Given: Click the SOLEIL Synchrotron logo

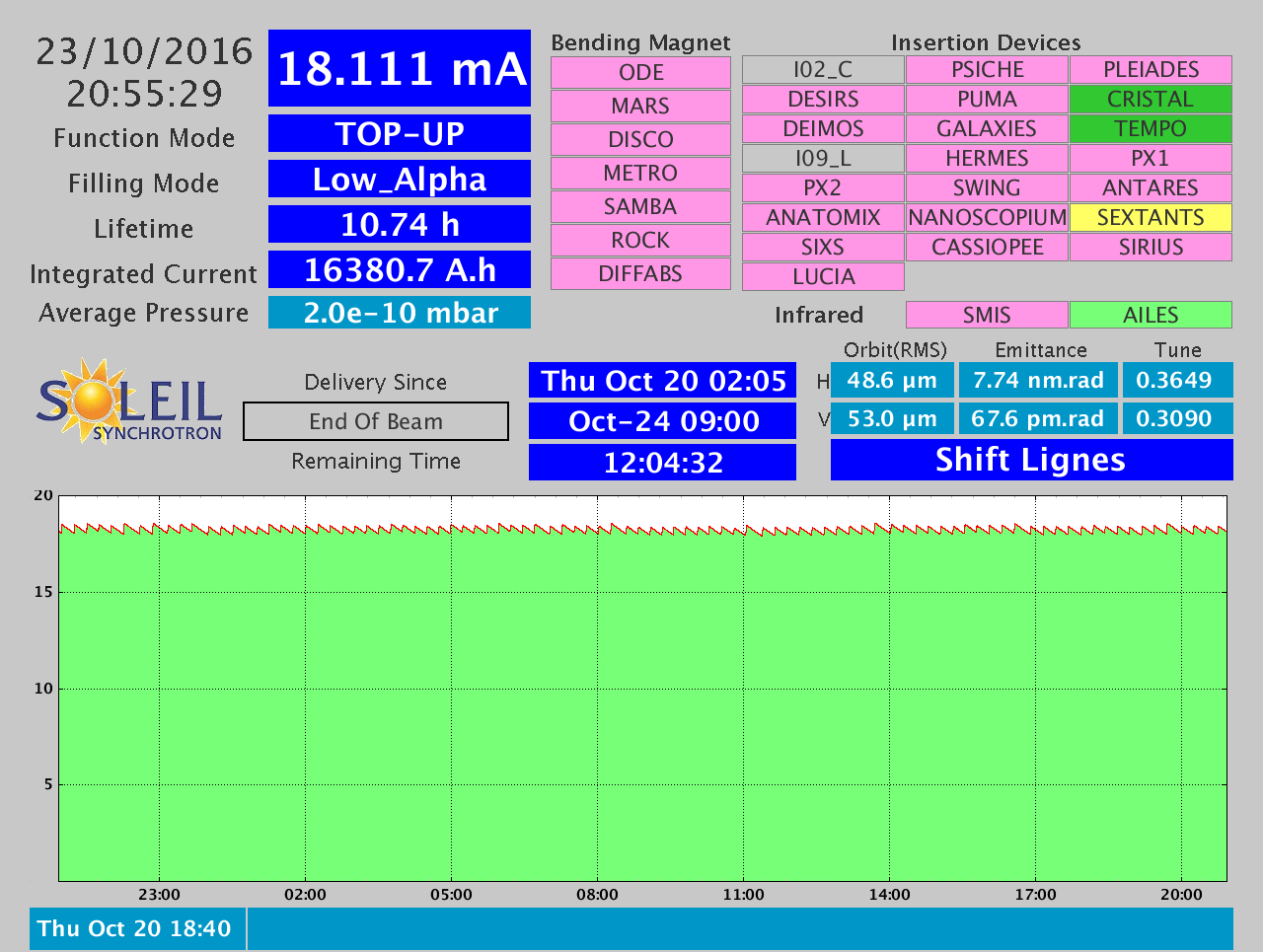Looking at the screenshot, I should [129, 401].
